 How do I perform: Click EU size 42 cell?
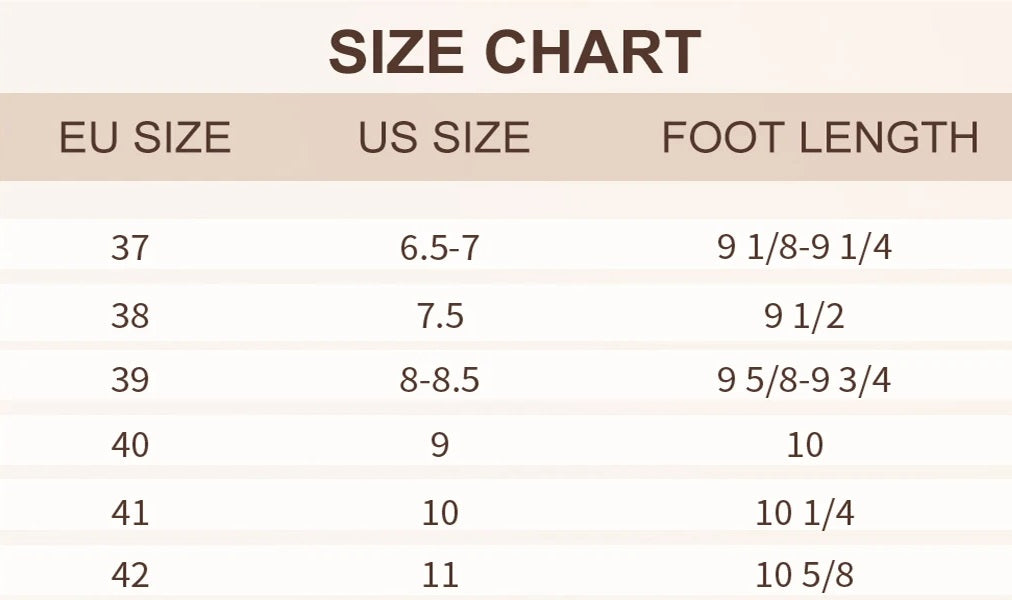pyautogui.click(x=130, y=575)
